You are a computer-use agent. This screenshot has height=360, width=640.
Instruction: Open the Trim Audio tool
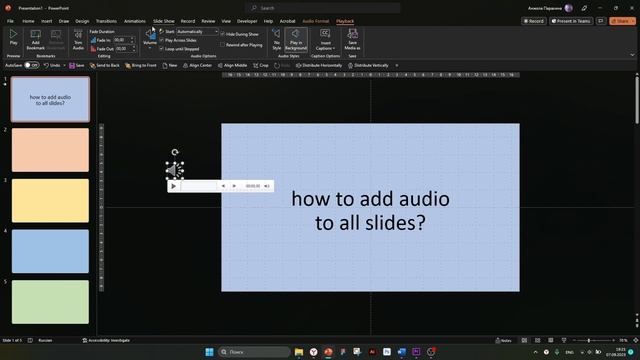(78, 40)
